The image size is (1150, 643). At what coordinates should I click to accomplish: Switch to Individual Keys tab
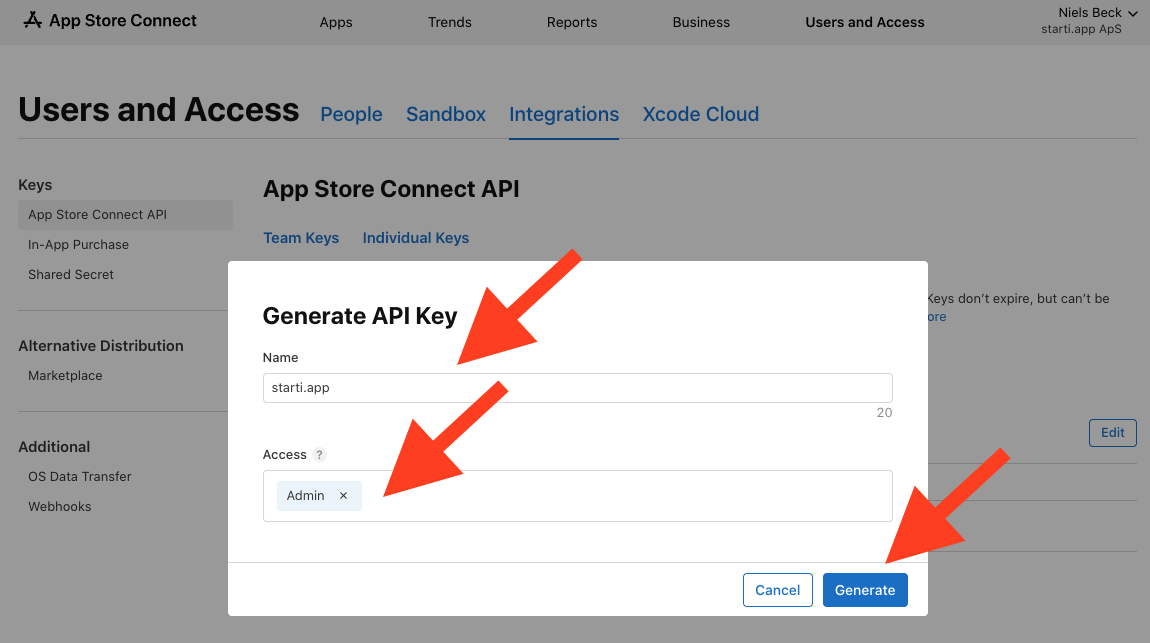(x=416, y=238)
